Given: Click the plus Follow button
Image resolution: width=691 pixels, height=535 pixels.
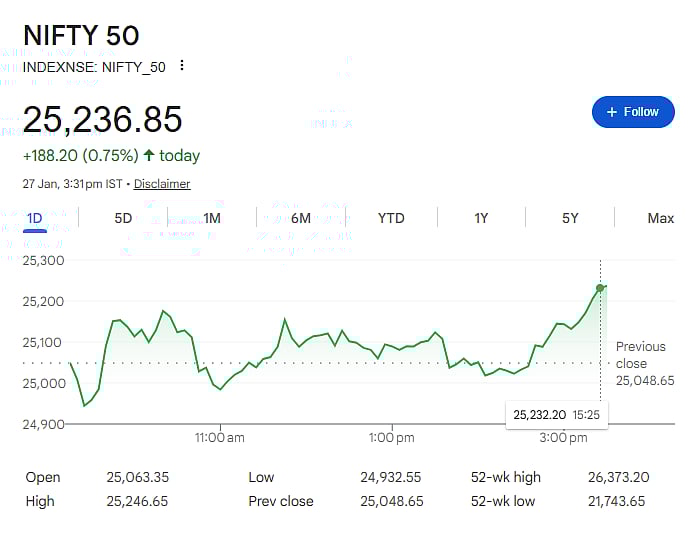Looking at the screenshot, I should coord(633,112).
